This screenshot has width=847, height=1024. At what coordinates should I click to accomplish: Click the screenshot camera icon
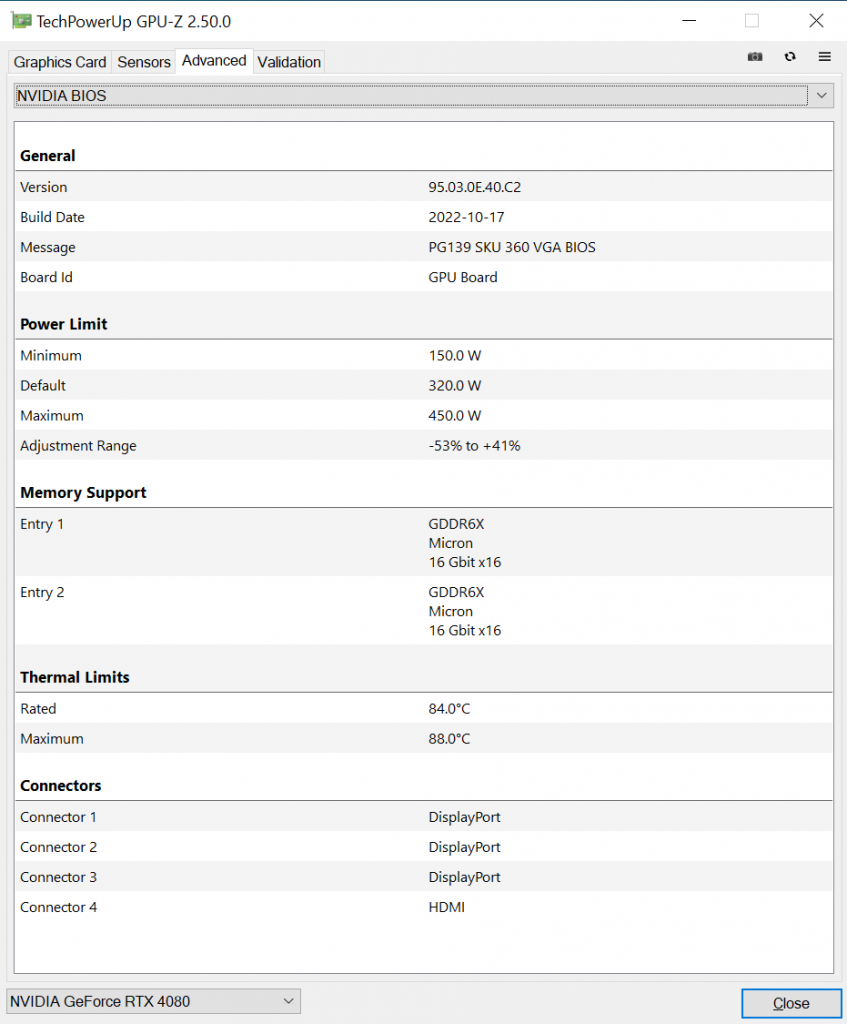click(755, 57)
